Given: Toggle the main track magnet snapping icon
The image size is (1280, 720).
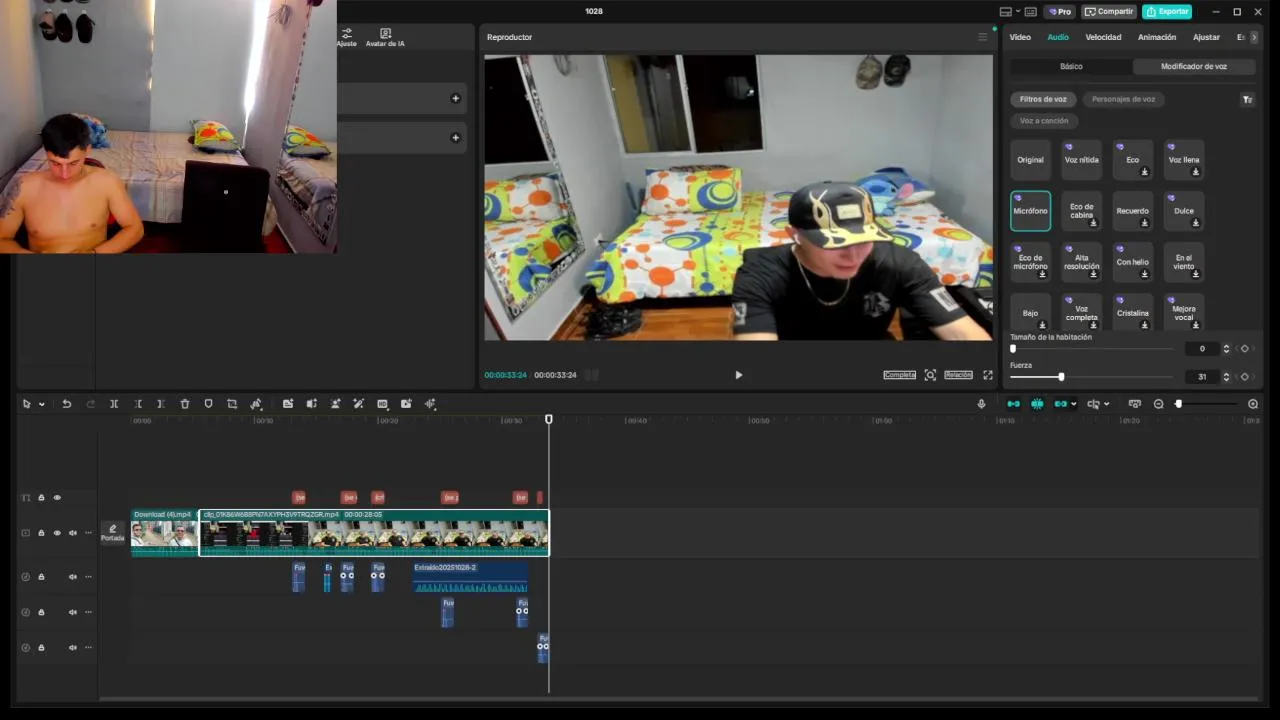Looking at the screenshot, I should pyautogui.click(x=1013, y=404).
